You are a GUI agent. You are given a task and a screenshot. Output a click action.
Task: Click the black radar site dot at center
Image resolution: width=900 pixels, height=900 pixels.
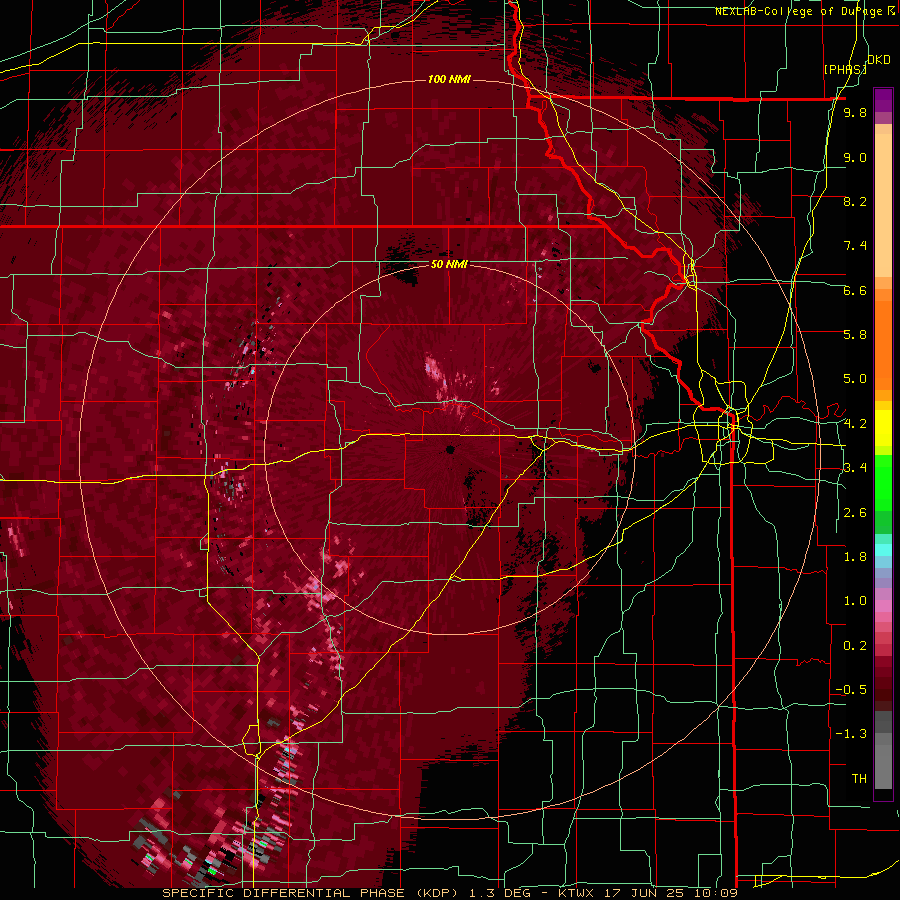pyautogui.click(x=450, y=449)
